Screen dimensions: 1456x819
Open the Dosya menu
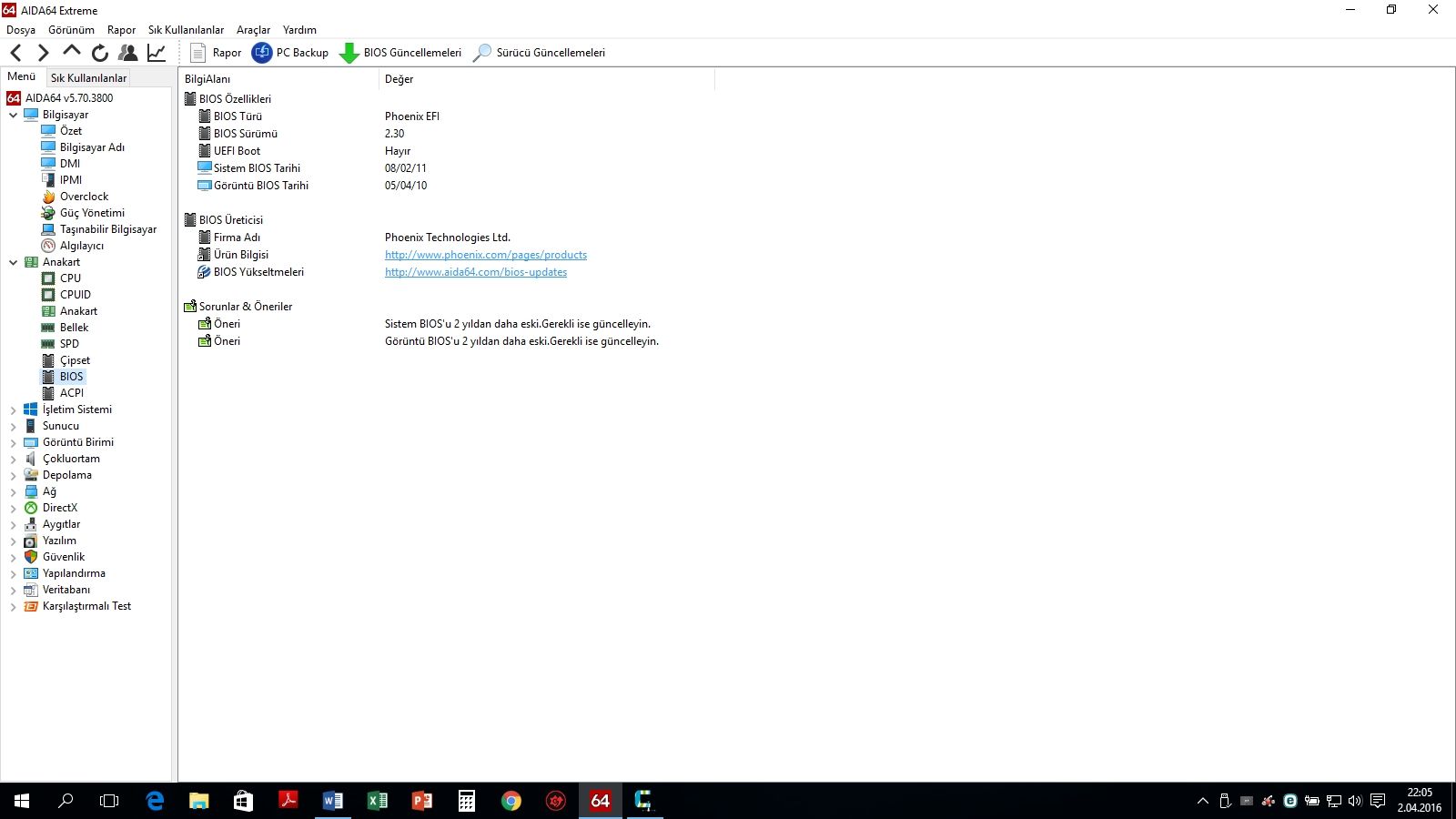click(x=21, y=30)
